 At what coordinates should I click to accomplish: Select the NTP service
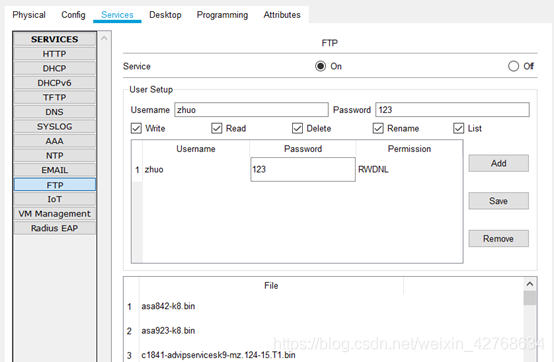pyautogui.click(x=55, y=155)
